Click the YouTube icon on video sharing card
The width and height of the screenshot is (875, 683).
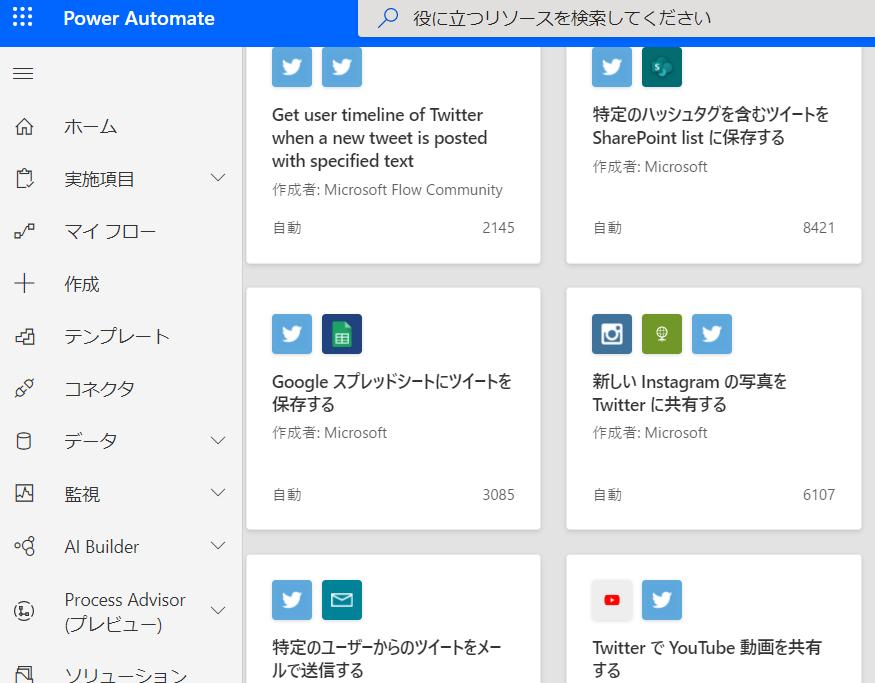pos(612,600)
